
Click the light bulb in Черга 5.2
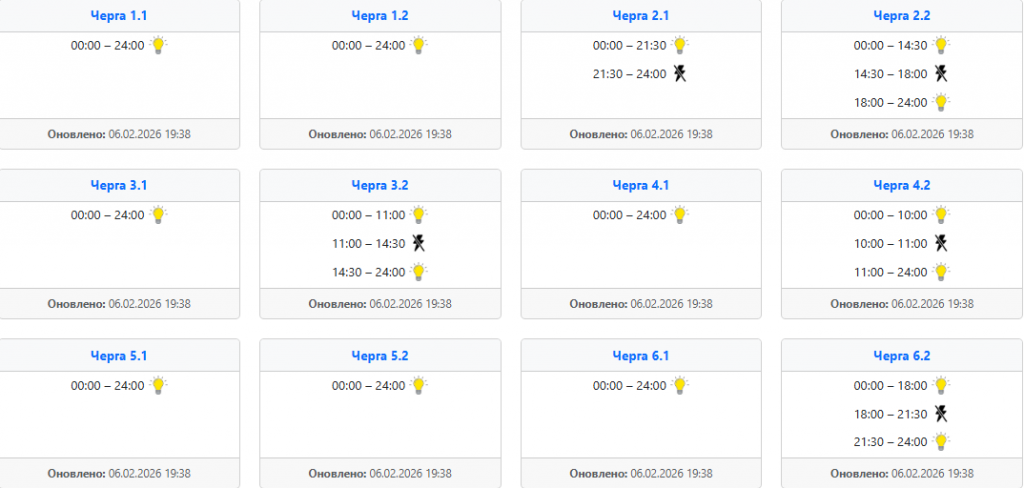click(x=419, y=385)
